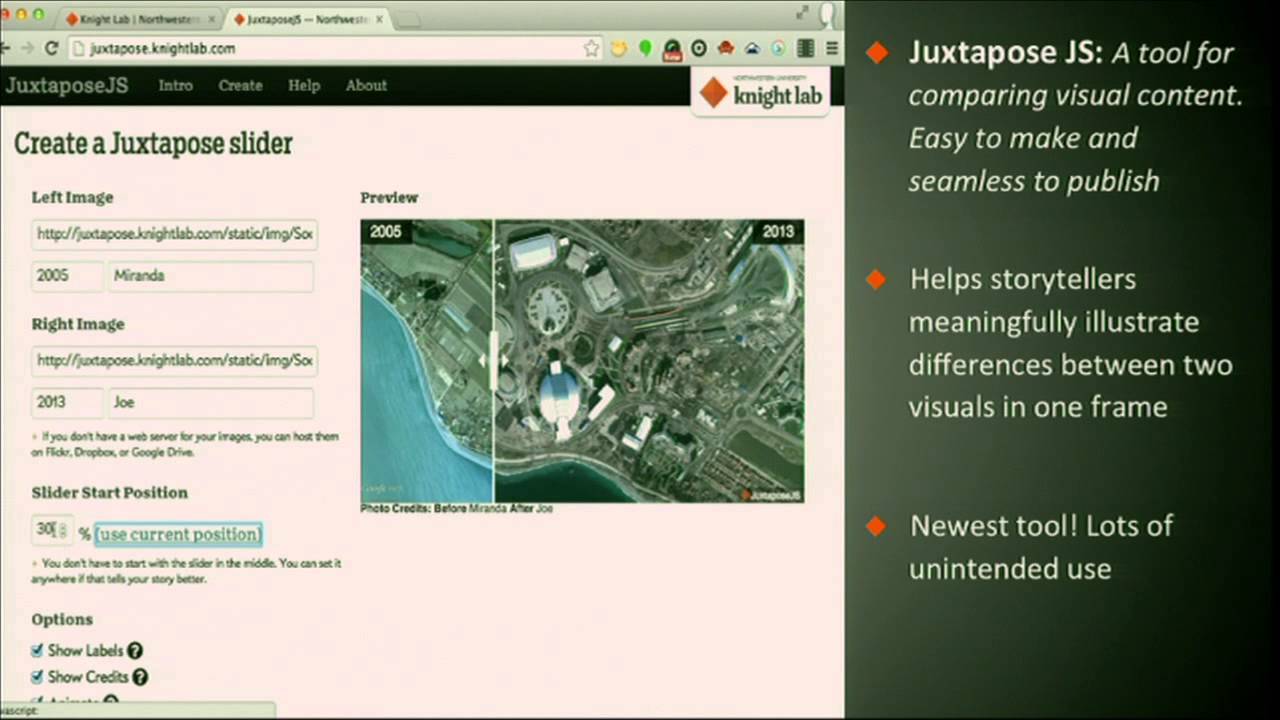Click the browser forward arrow

27,48
